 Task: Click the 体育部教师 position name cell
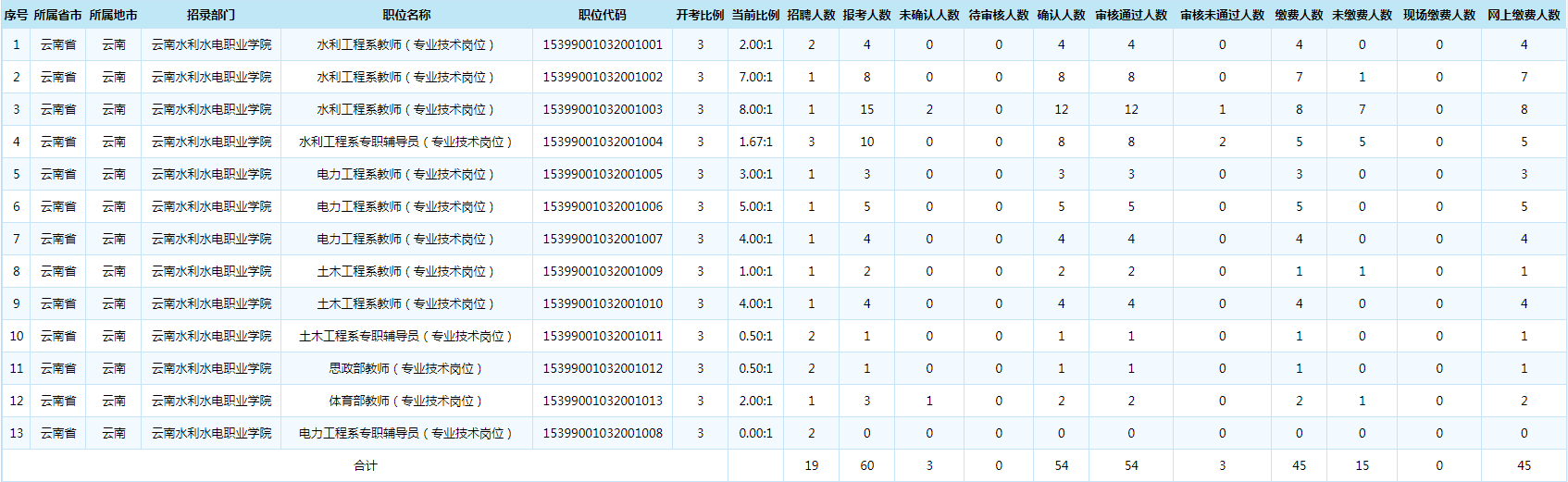406,401
